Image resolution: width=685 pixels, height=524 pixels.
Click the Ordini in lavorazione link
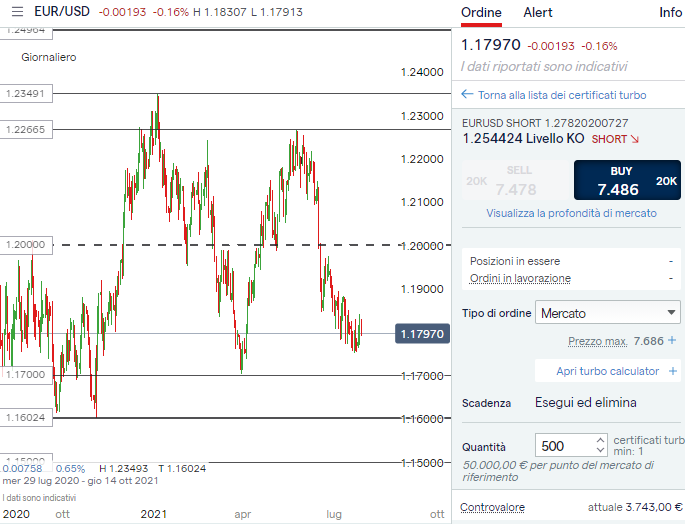click(x=520, y=278)
